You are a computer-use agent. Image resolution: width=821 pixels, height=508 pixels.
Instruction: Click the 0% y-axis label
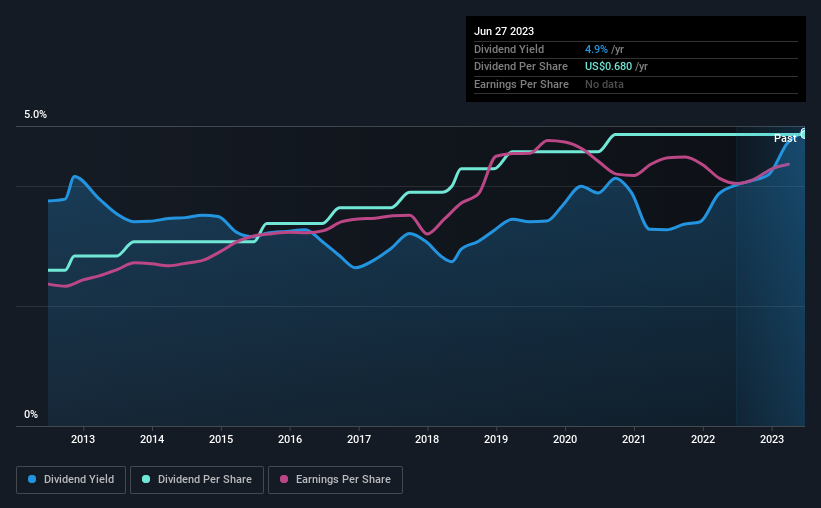tap(31, 414)
